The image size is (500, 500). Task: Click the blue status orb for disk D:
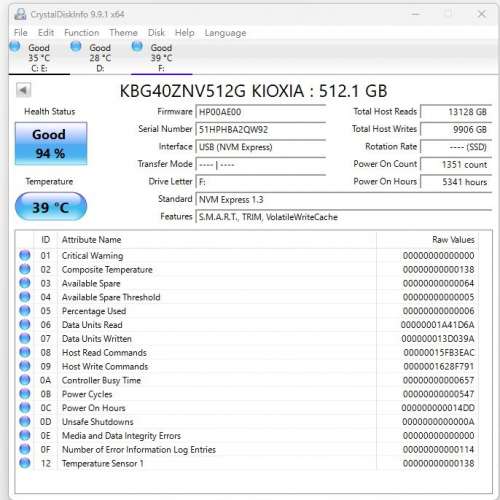[x=76, y=46]
